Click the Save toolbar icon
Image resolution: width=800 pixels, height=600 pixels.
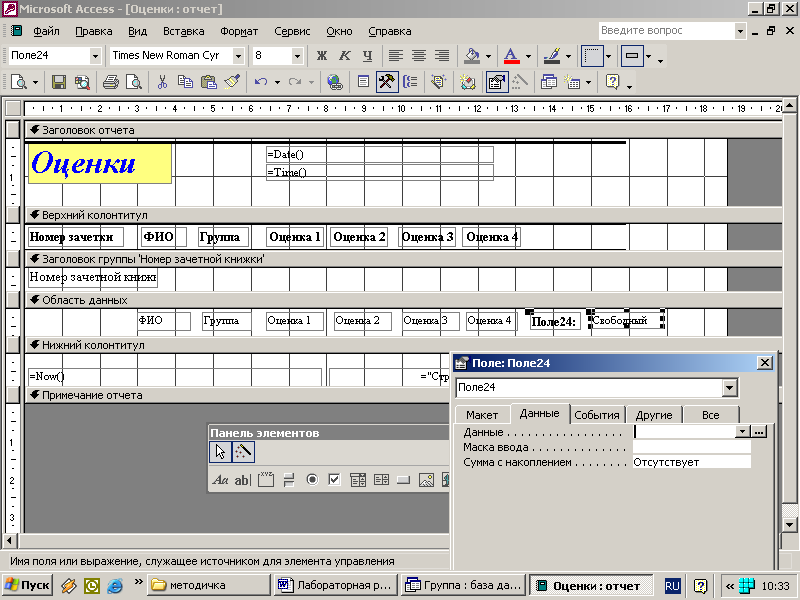point(59,82)
